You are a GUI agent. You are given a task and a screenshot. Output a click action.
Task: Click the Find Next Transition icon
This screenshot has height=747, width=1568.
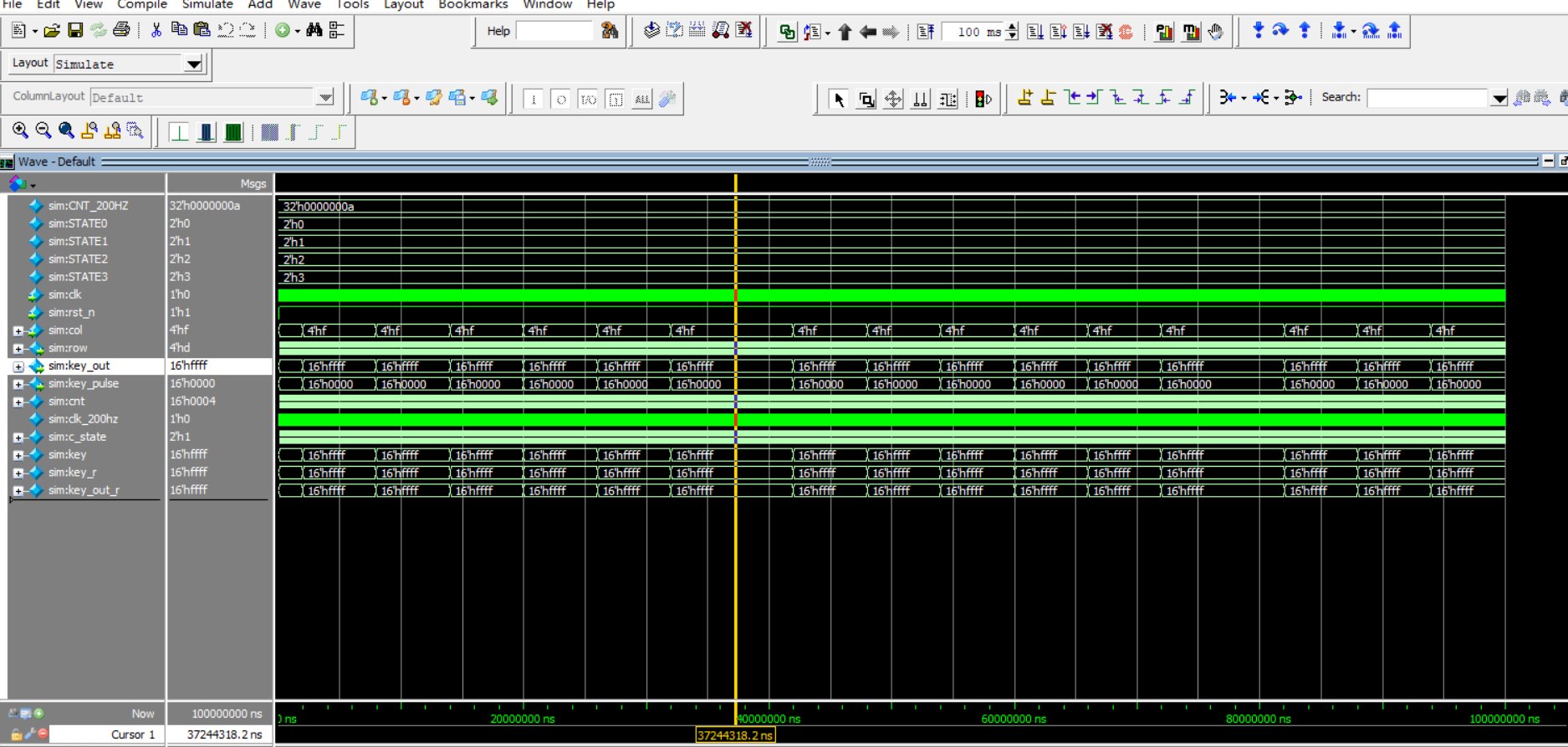point(1094,98)
